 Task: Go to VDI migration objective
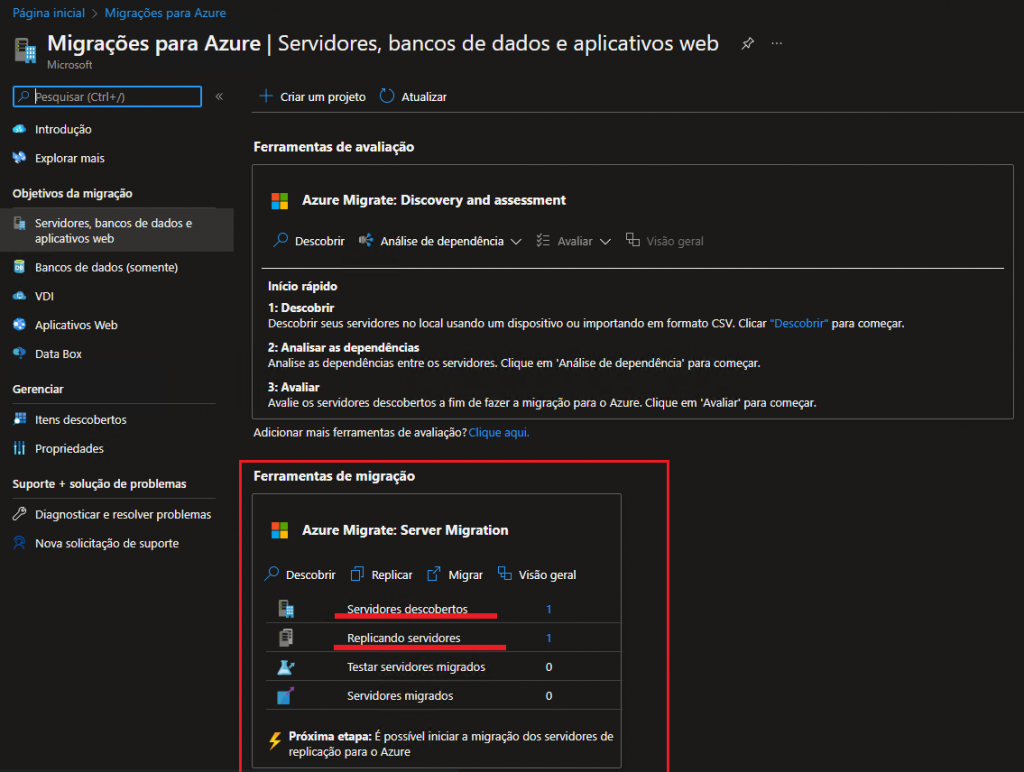(x=46, y=296)
